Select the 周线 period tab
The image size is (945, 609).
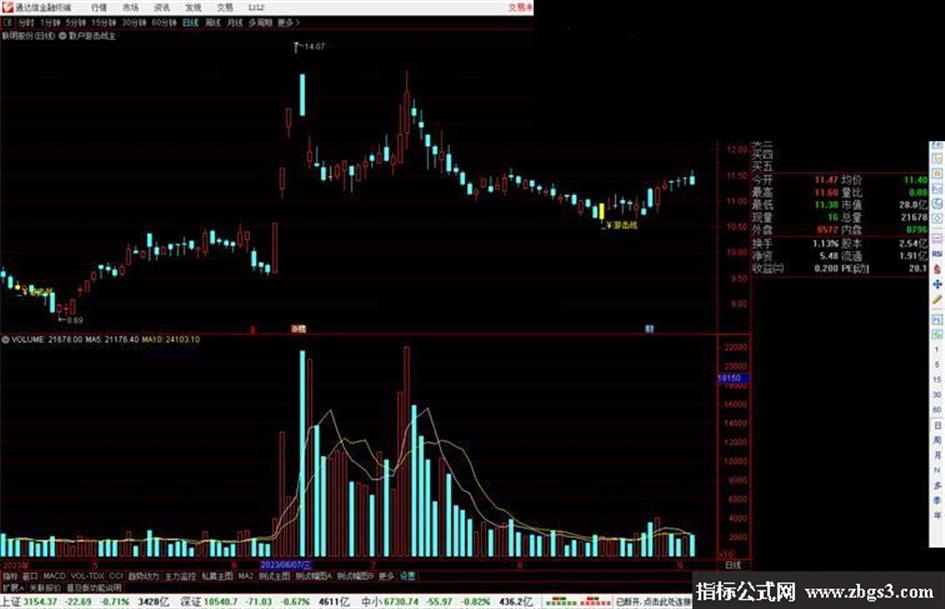click(213, 22)
